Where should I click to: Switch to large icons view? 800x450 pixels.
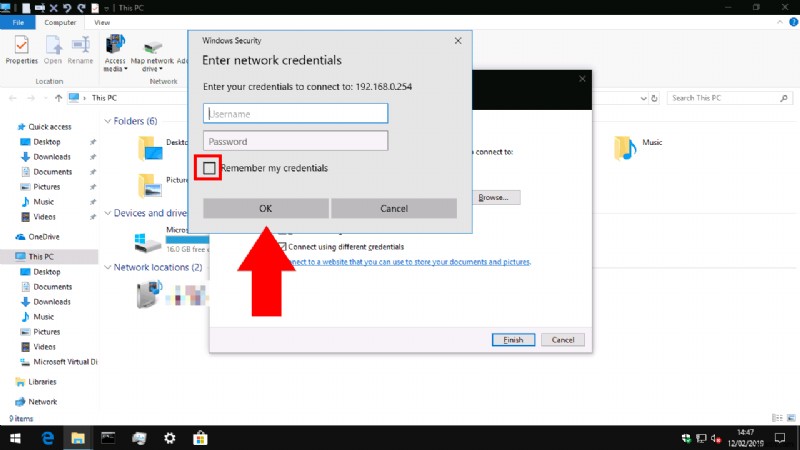[x=791, y=418]
